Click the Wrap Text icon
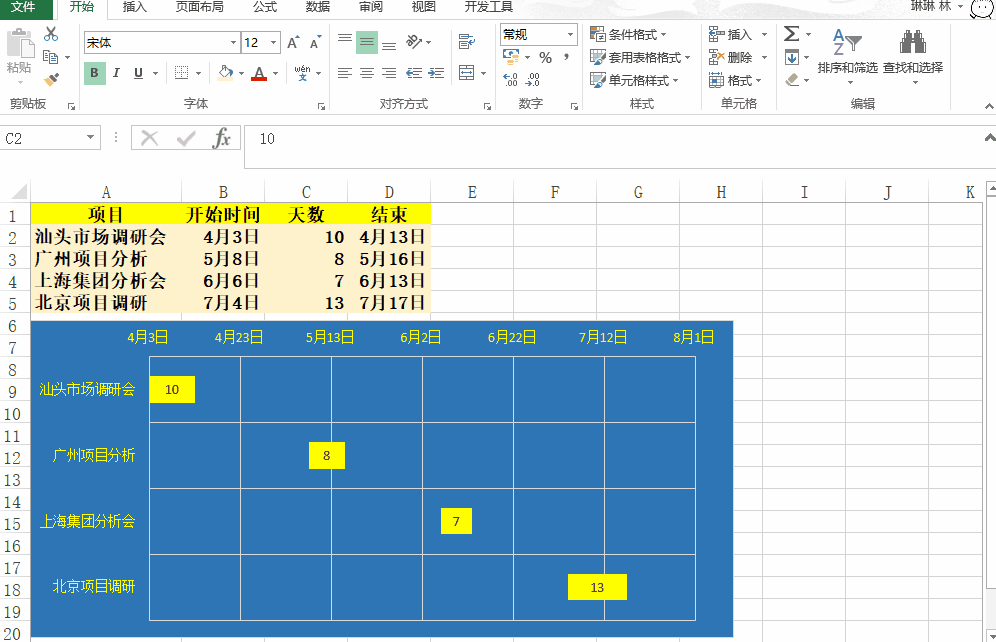This screenshot has height=642, width=996. click(x=467, y=42)
